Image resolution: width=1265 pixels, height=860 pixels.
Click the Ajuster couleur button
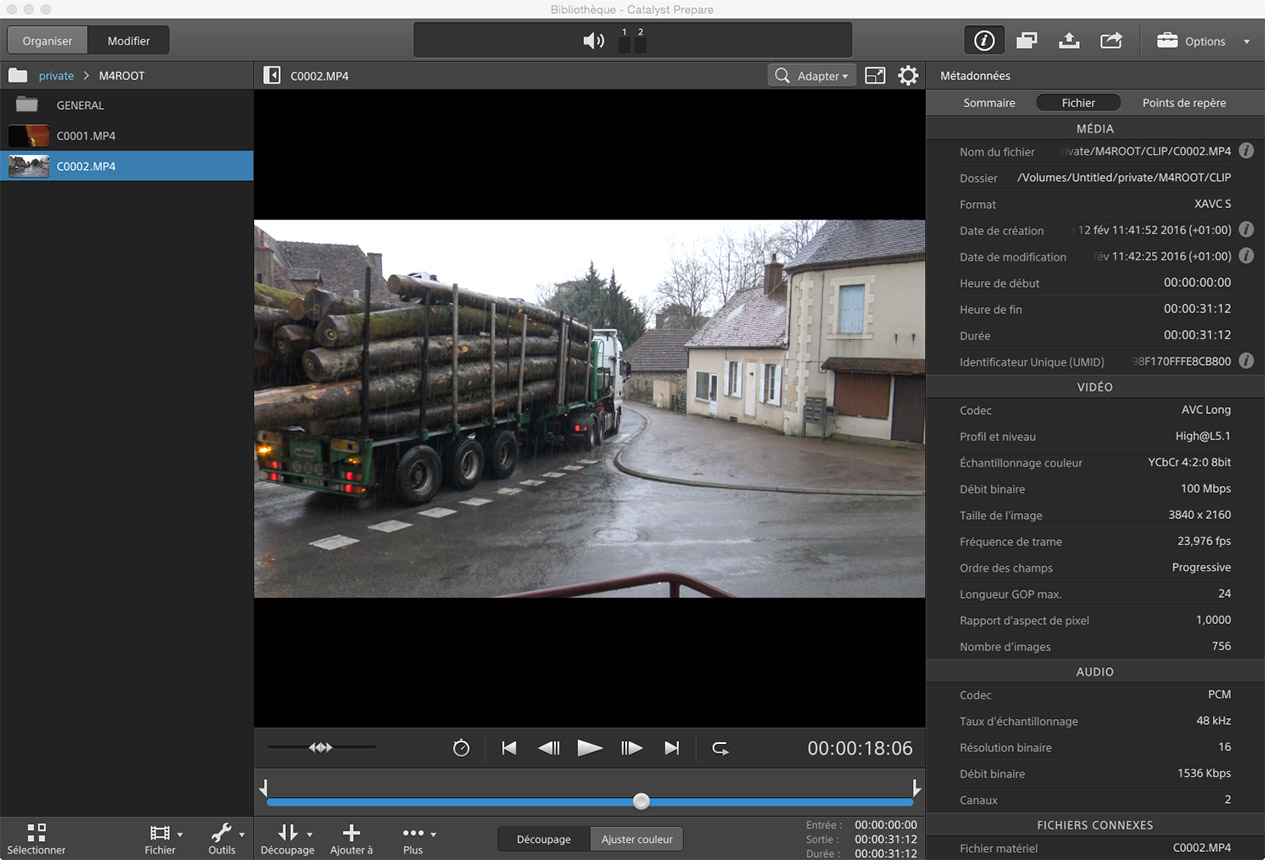[x=637, y=840]
